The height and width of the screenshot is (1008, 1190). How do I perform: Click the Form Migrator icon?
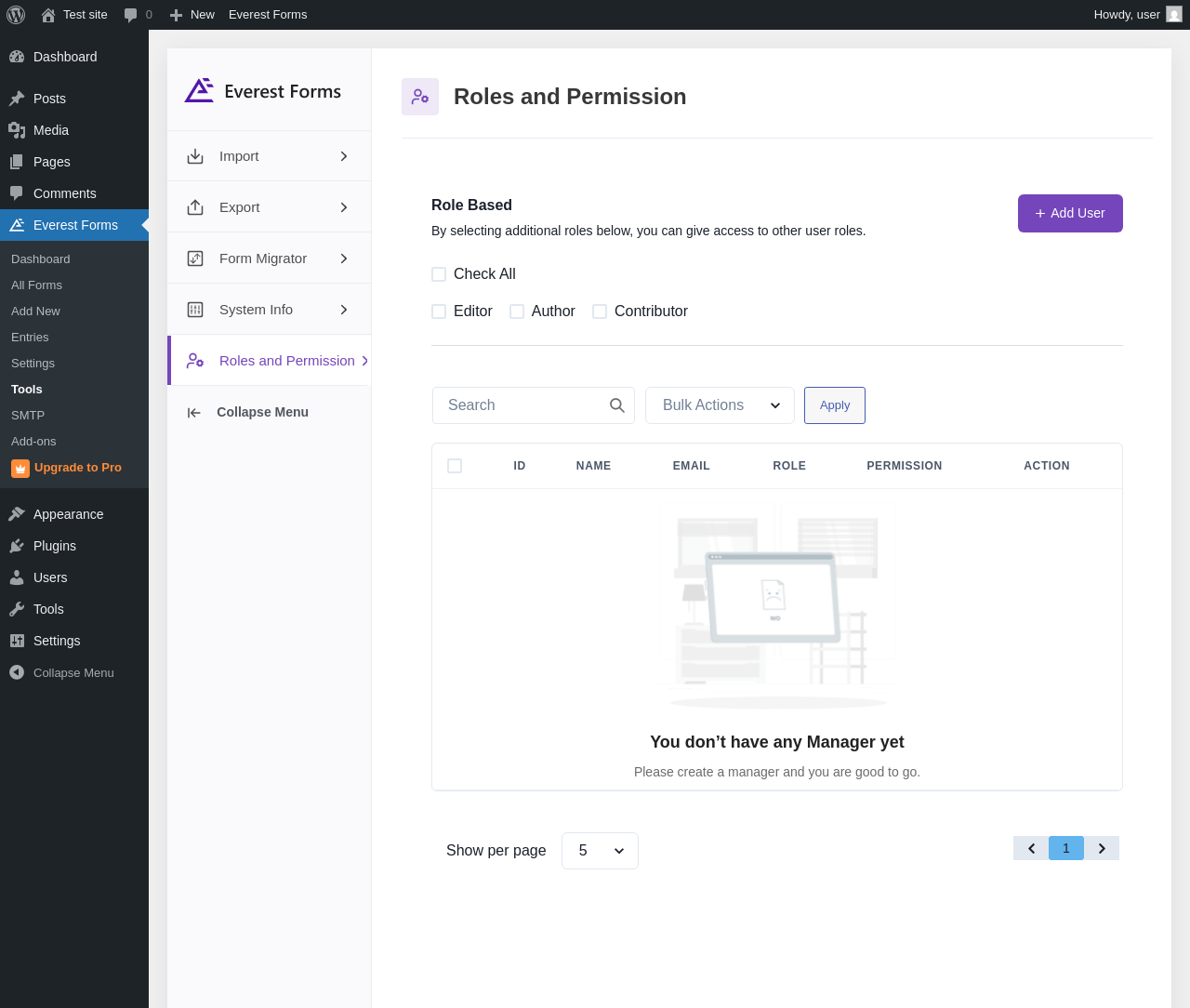[x=195, y=259]
